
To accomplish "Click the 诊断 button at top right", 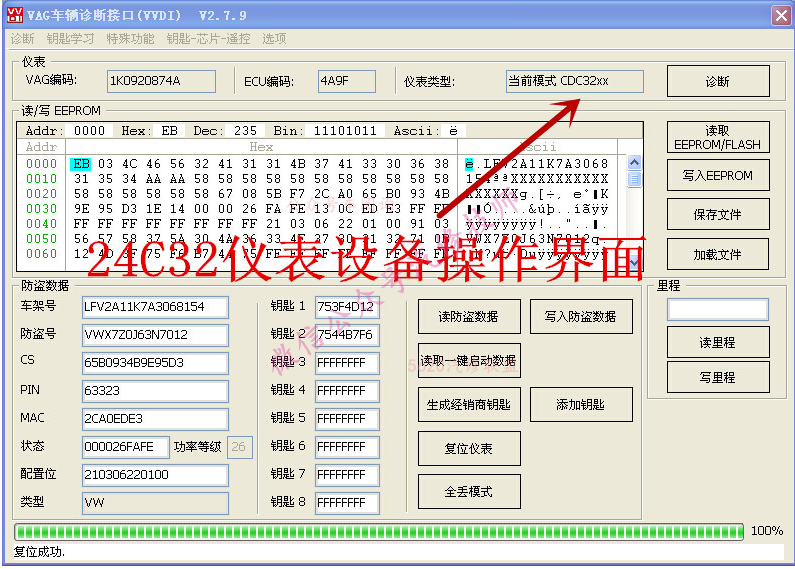I will (718, 81).
